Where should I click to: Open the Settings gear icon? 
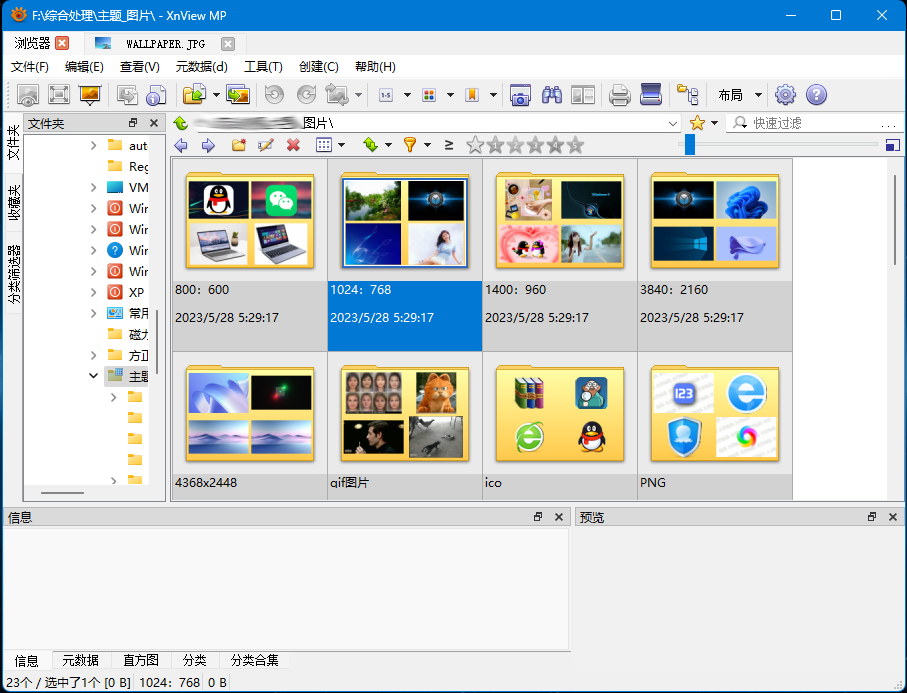point(785,95)
